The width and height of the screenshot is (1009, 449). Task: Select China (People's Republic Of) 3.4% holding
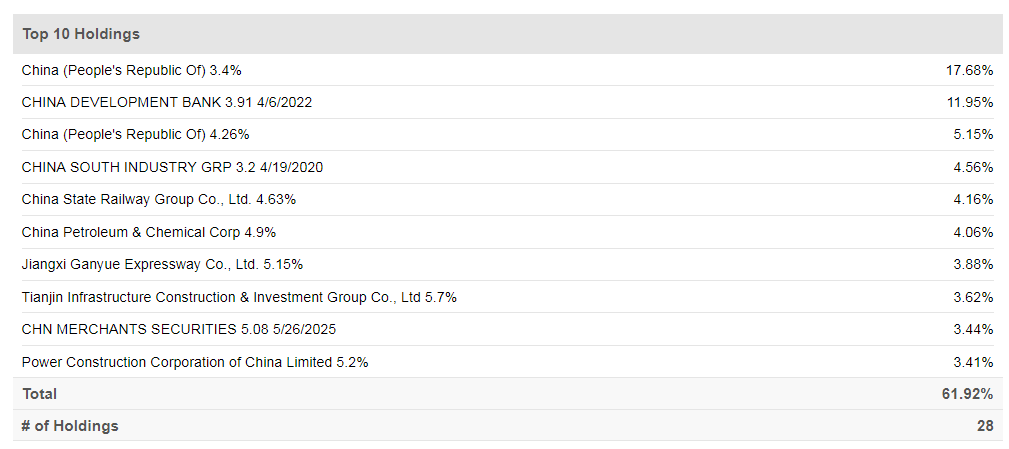coord(131,70)
